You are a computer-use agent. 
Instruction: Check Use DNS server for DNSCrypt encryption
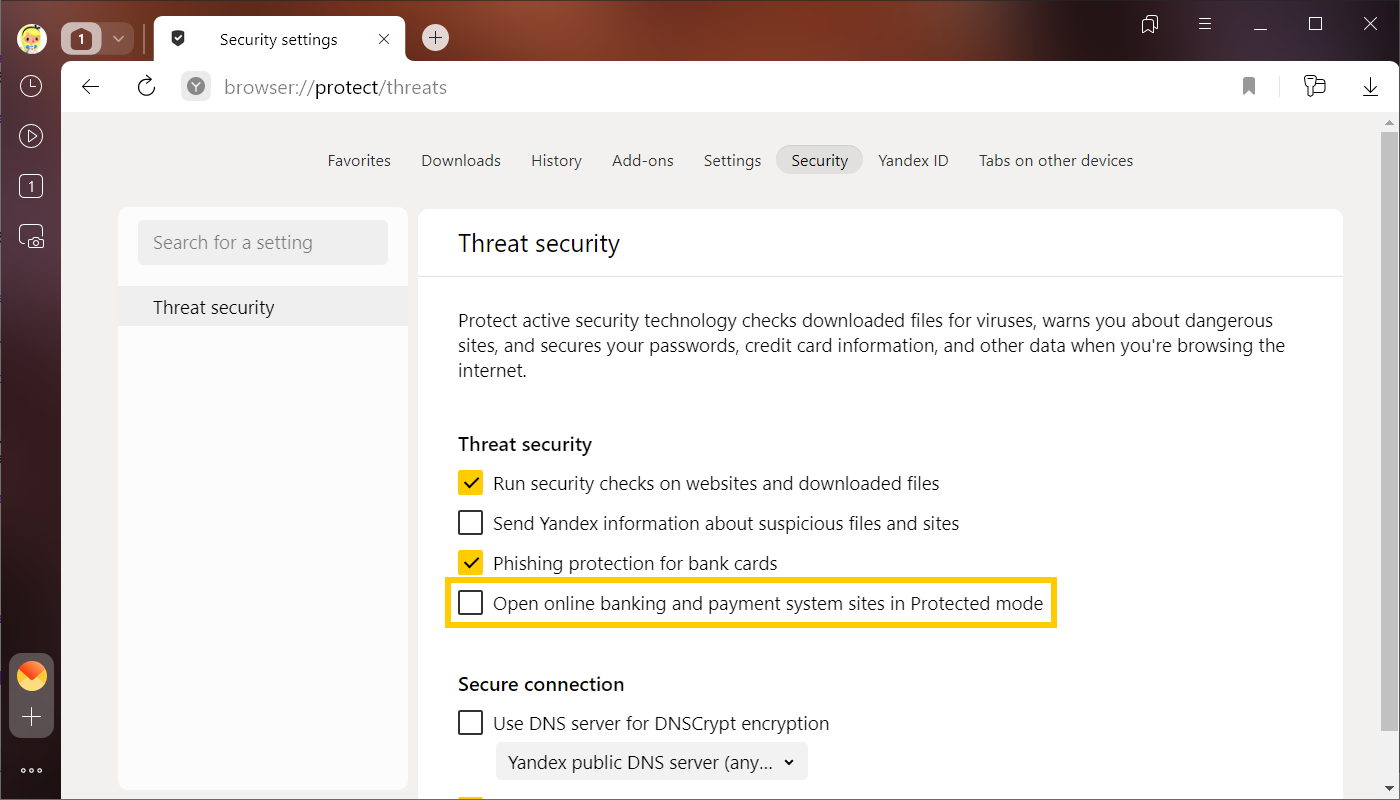coord(471,723)
